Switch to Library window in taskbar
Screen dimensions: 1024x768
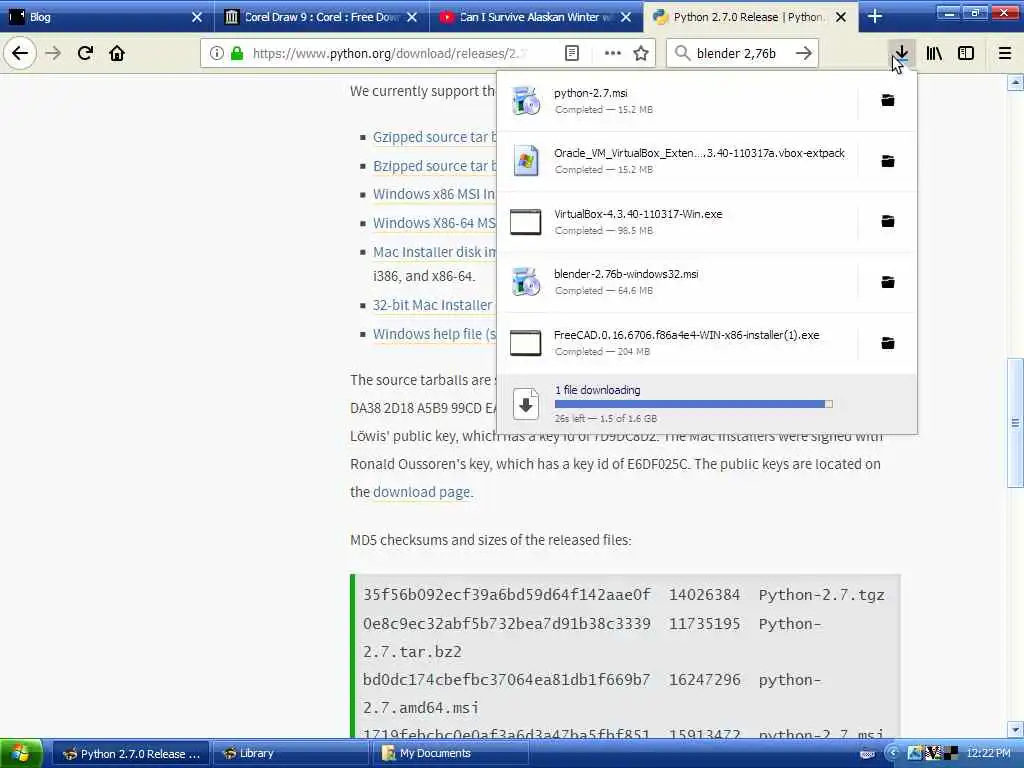(x=291, y=754)
